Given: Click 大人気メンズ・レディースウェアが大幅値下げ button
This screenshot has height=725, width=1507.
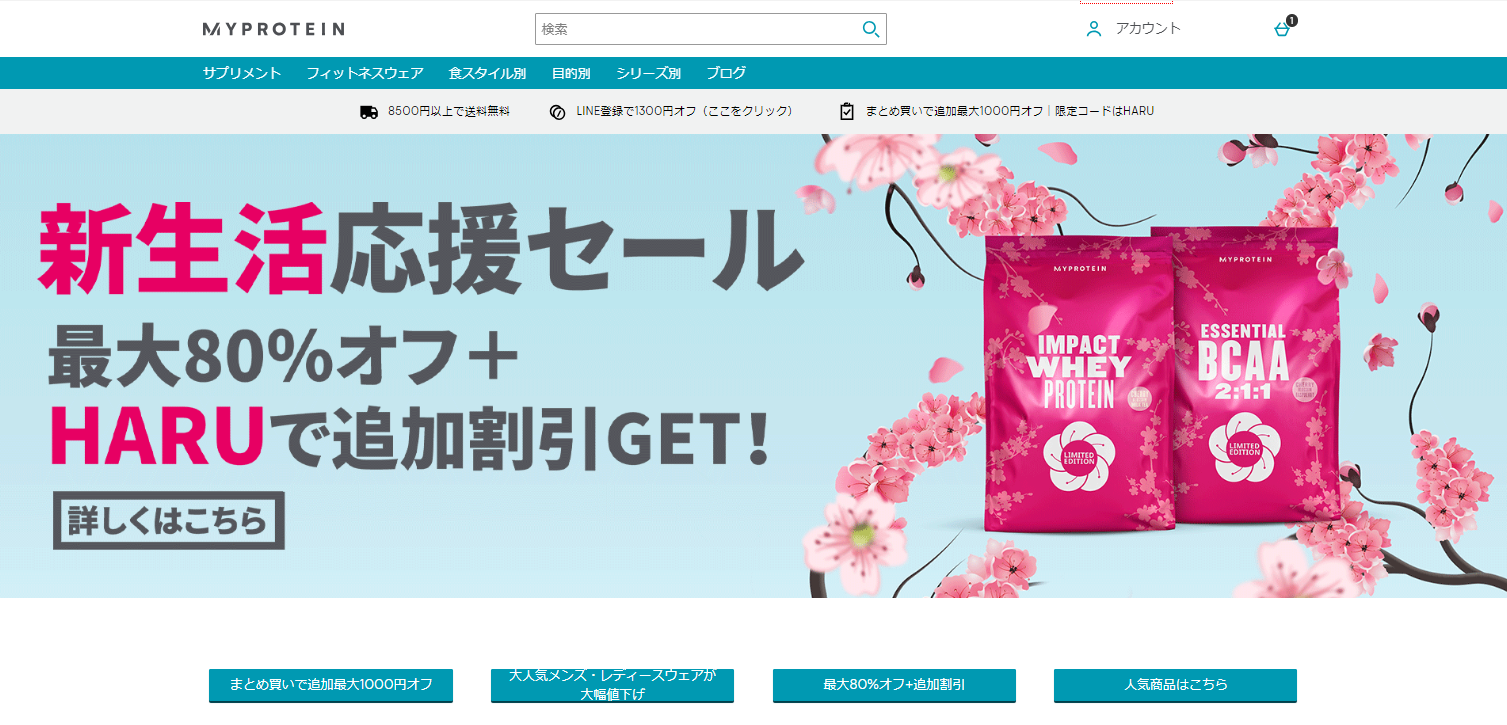Looking at the screenshot, I should click(x=612, y=685).
